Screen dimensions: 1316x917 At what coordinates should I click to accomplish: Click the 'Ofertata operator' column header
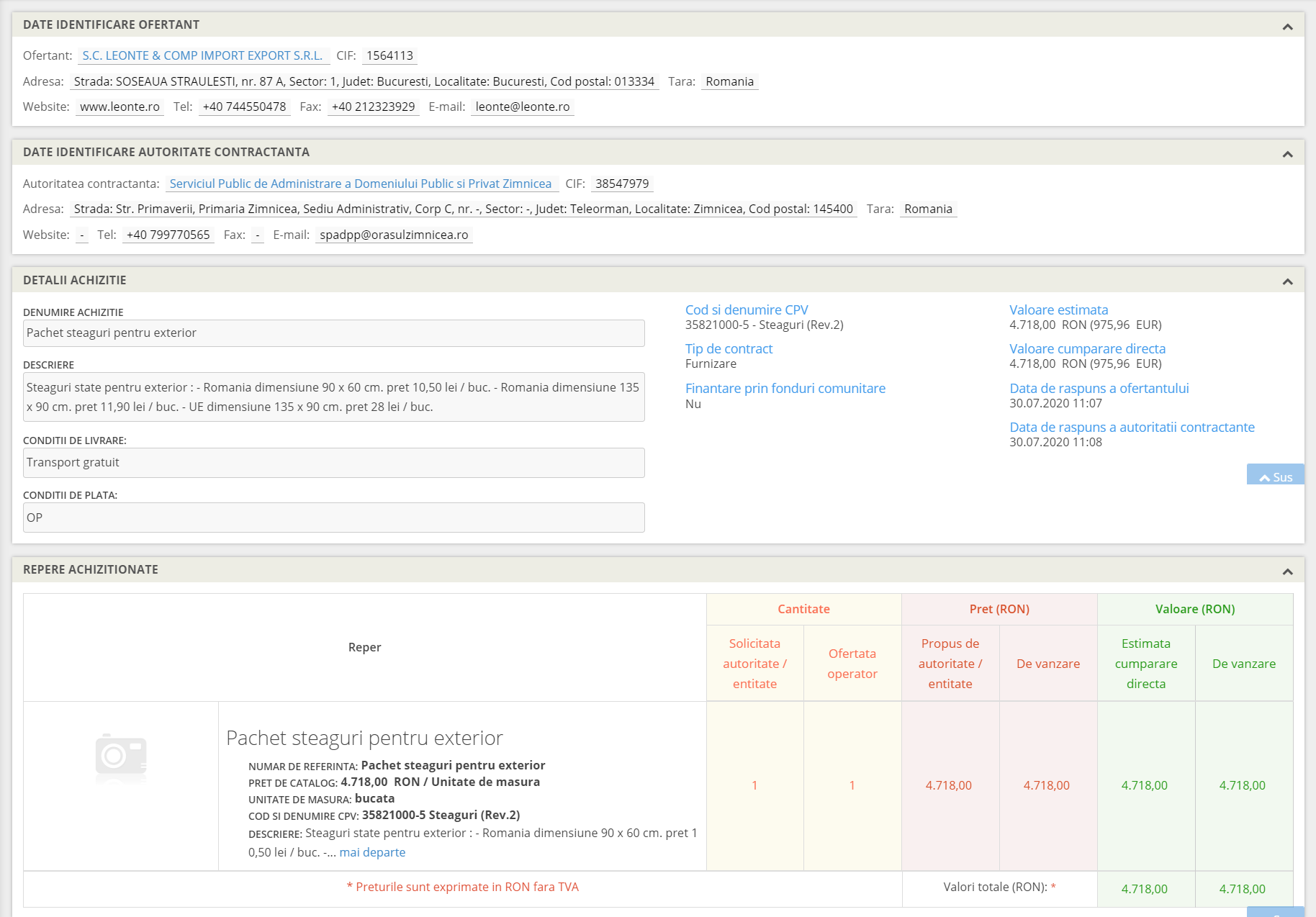coord(852,664)
